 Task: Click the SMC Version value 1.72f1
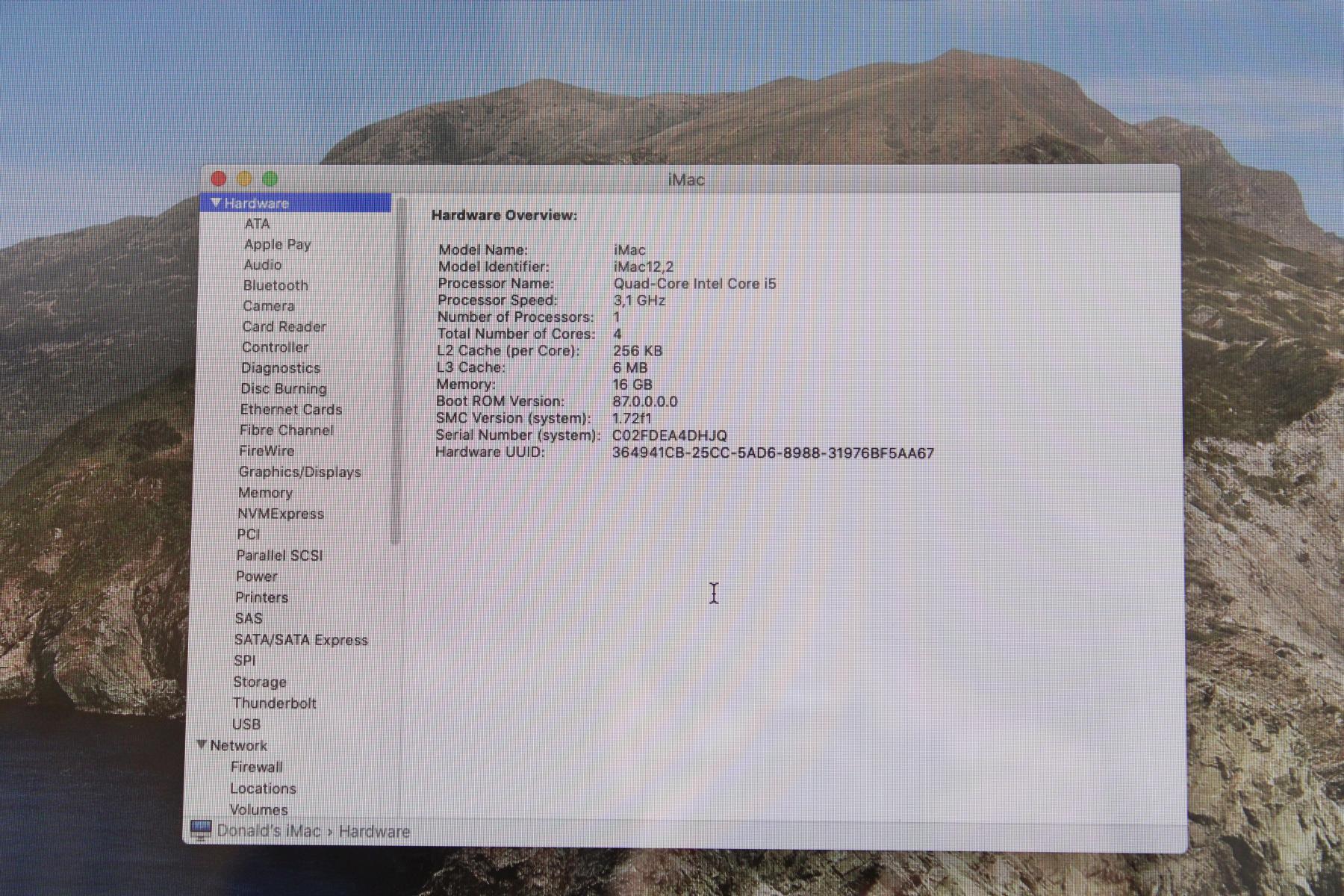point(632,418)
